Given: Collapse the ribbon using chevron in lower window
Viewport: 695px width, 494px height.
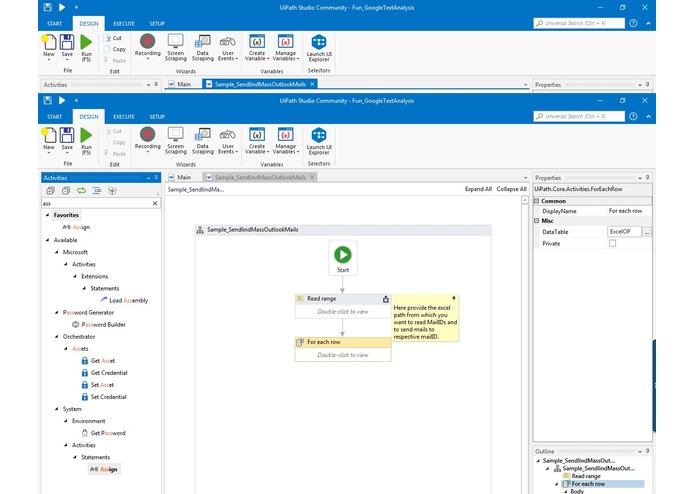Looking at the screenshot, I should [x=648, y=116].
